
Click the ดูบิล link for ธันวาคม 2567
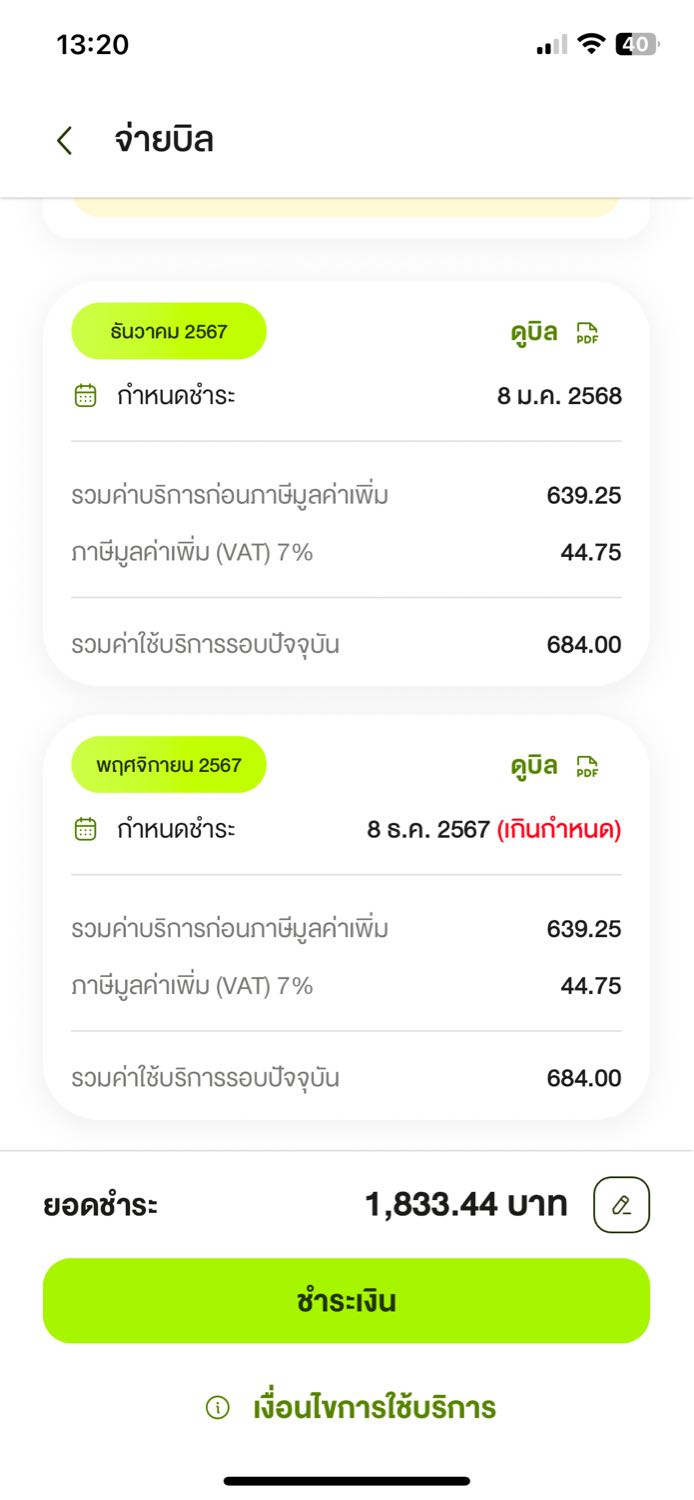point(534,333)
